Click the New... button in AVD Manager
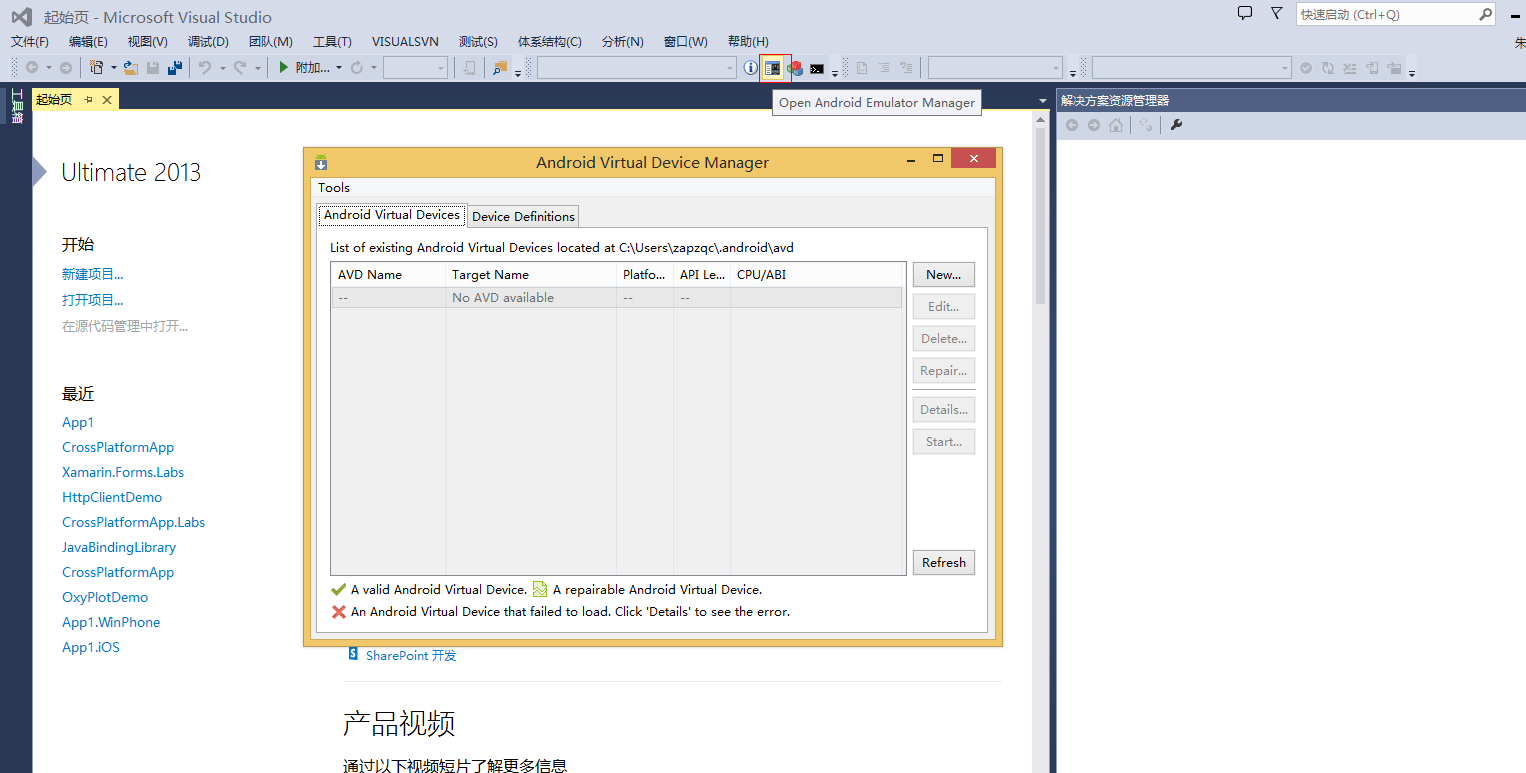 point(943,274)
